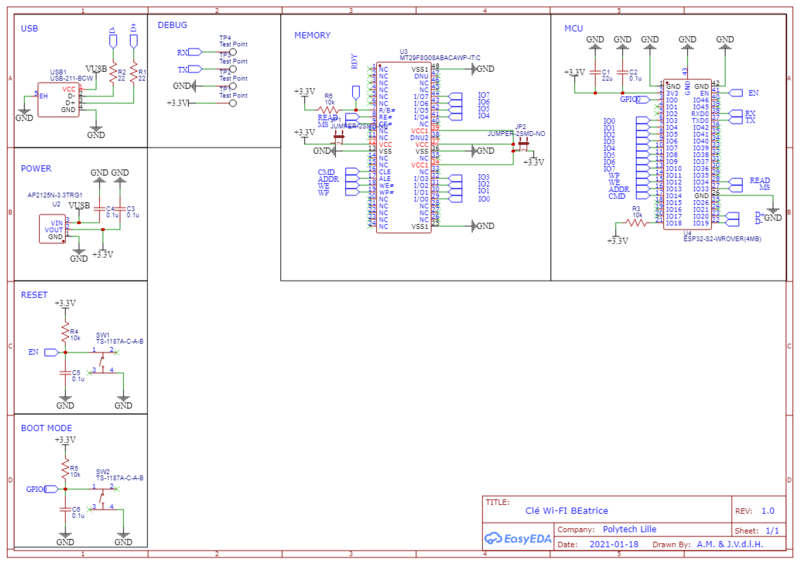The image size is (800, 565).
Task: Select the R3 10k resistor near the MCU
Action: 636,223
